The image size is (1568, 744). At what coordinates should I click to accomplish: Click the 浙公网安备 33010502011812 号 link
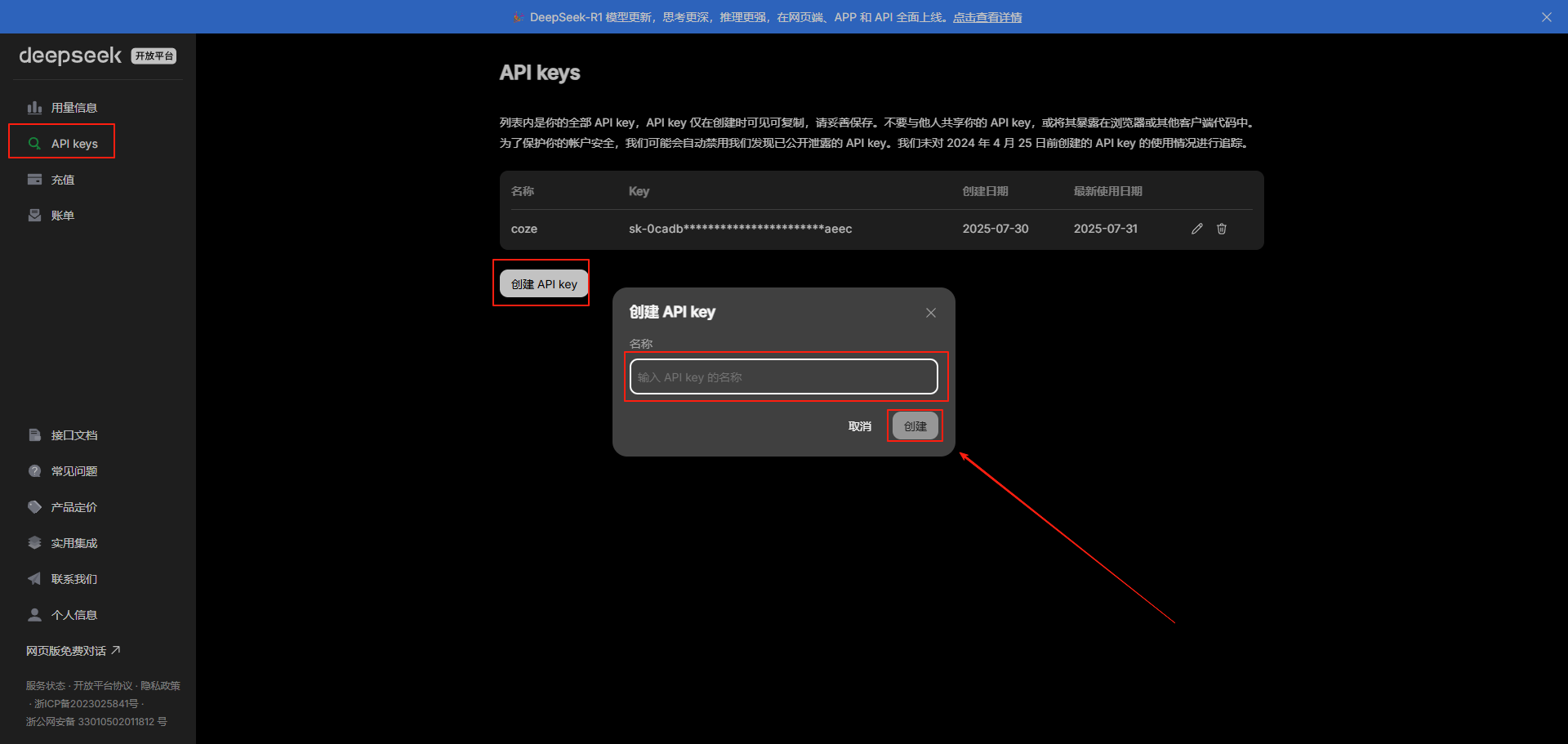96,722
